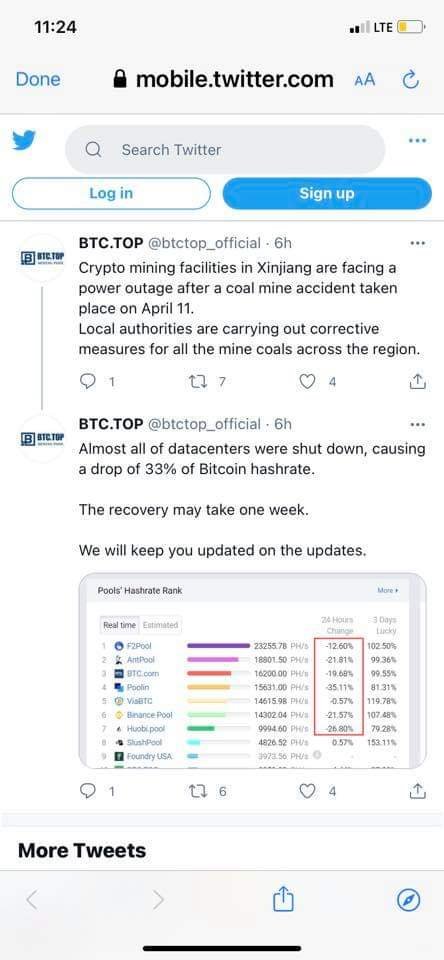
Task: Open options menu on first tweet
Action: coord(418,243)
